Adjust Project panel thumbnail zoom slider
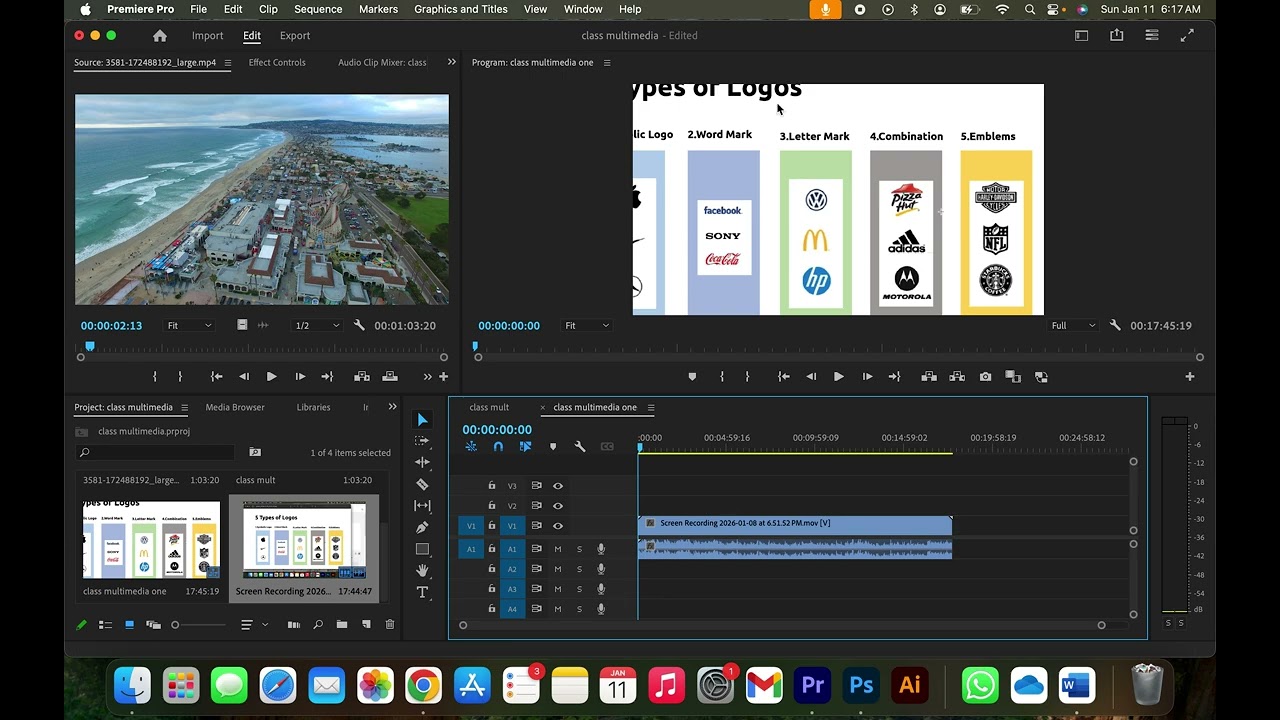 pos(201,625)
